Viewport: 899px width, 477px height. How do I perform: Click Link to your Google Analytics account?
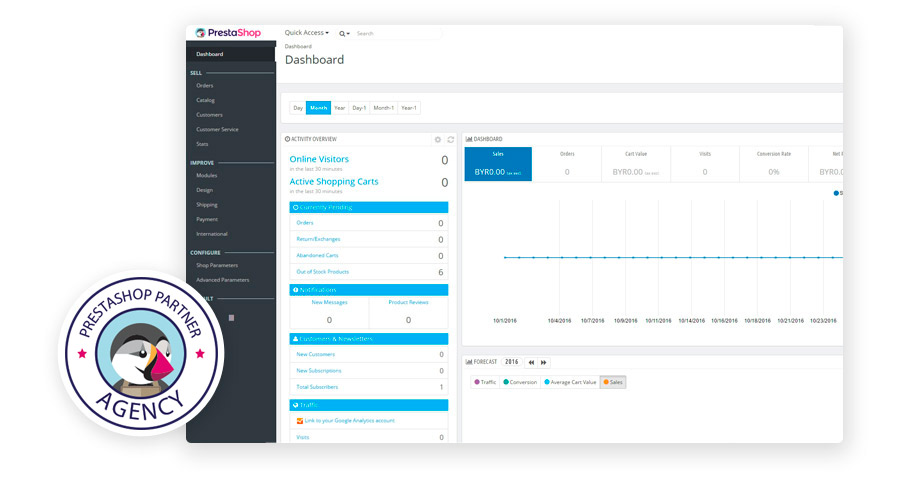point(350,420)
